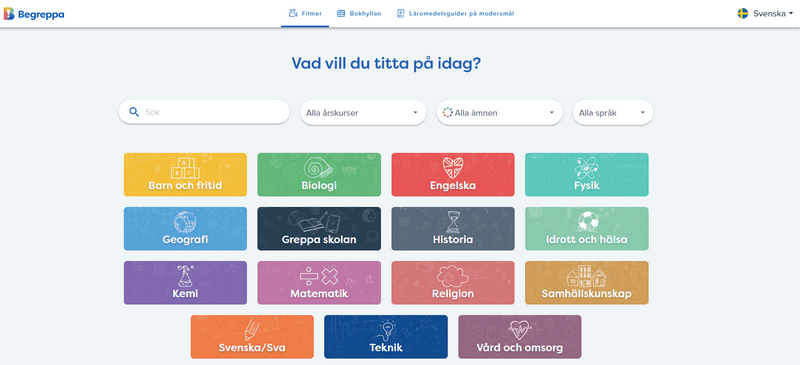Click into the Sök search field
This screenshot has width=800, height=365.
[x=204, y=112]
